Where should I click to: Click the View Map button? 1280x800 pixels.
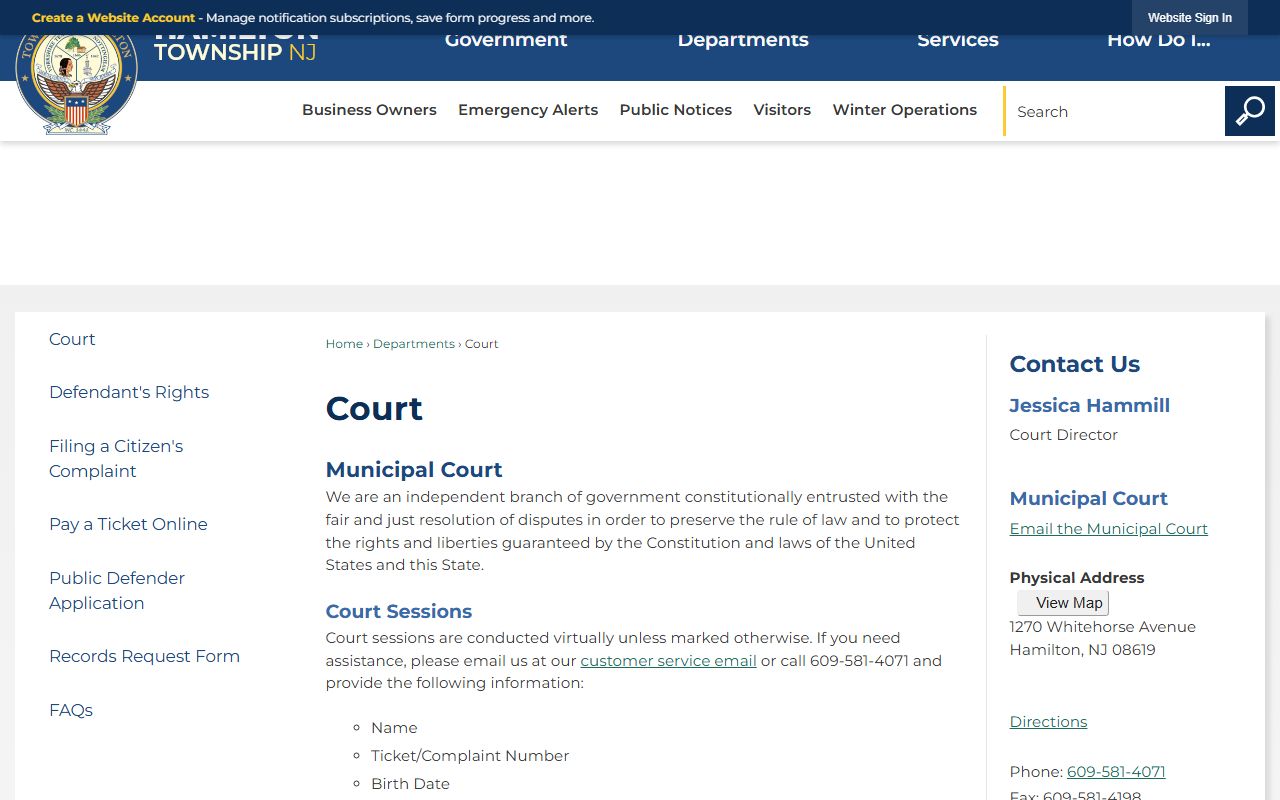pyautogui.click(x=1063, y=603)
